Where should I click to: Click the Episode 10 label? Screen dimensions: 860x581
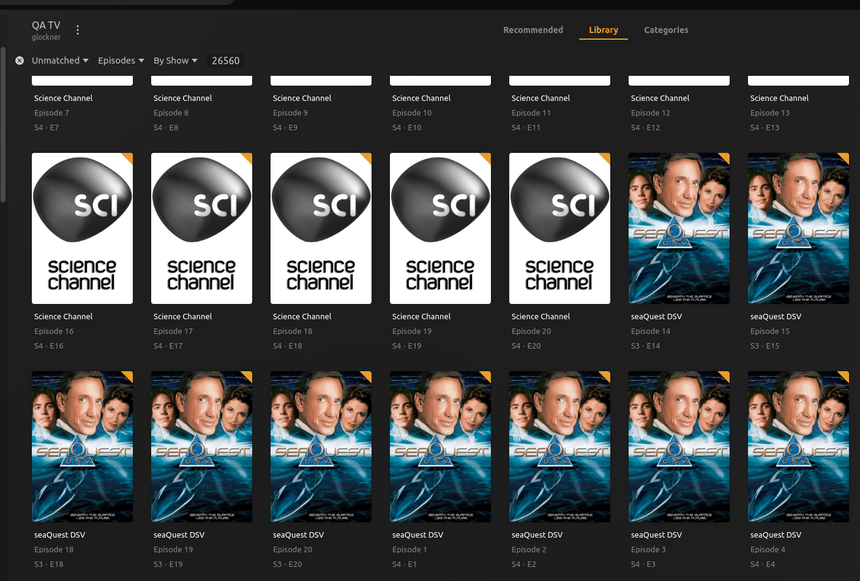click(x=412, y=113)
